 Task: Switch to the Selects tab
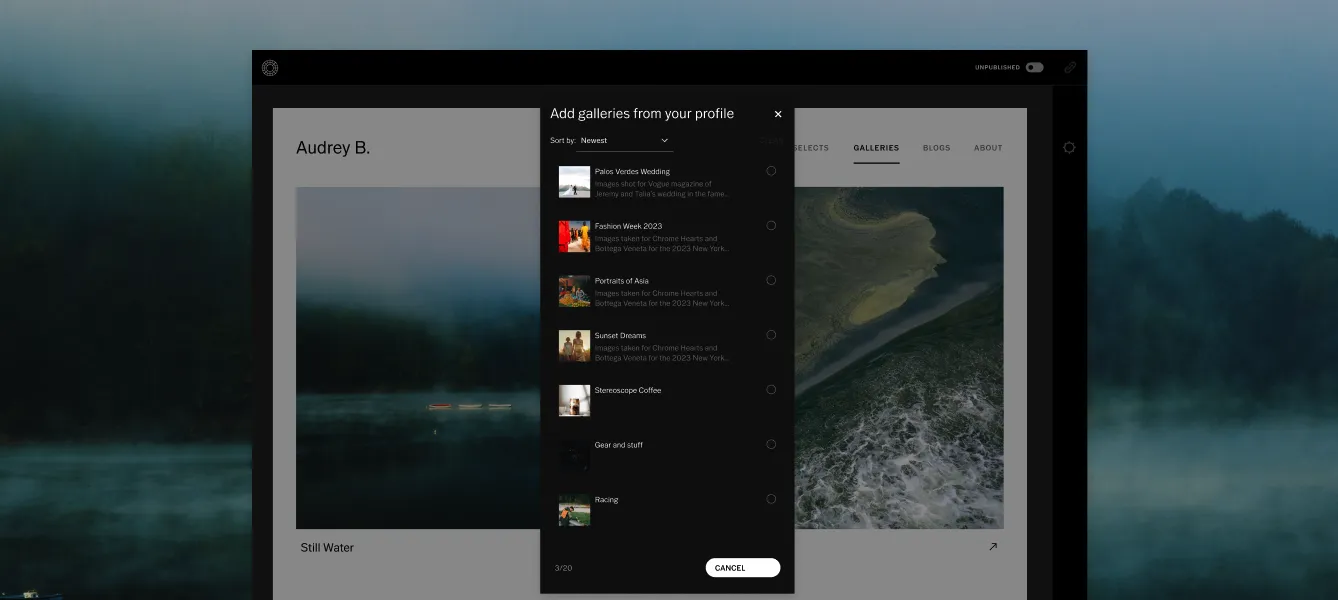(811, 148)
